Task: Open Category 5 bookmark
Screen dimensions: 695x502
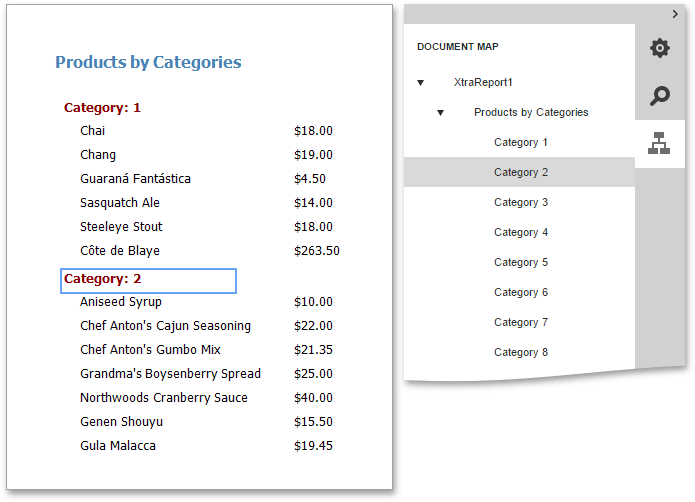Action: point(519,262)
